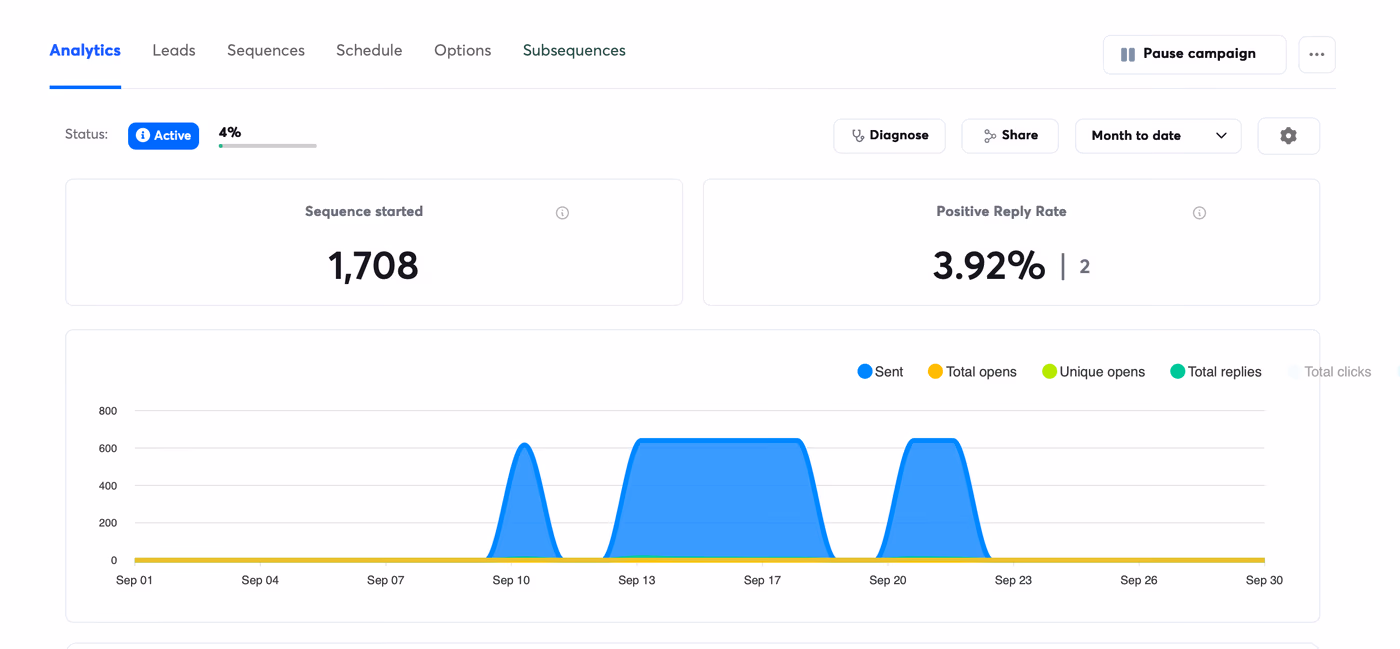Enable the Total clicks legend series
This screenshot has width=1400, height=649.
click(1330, 372)
